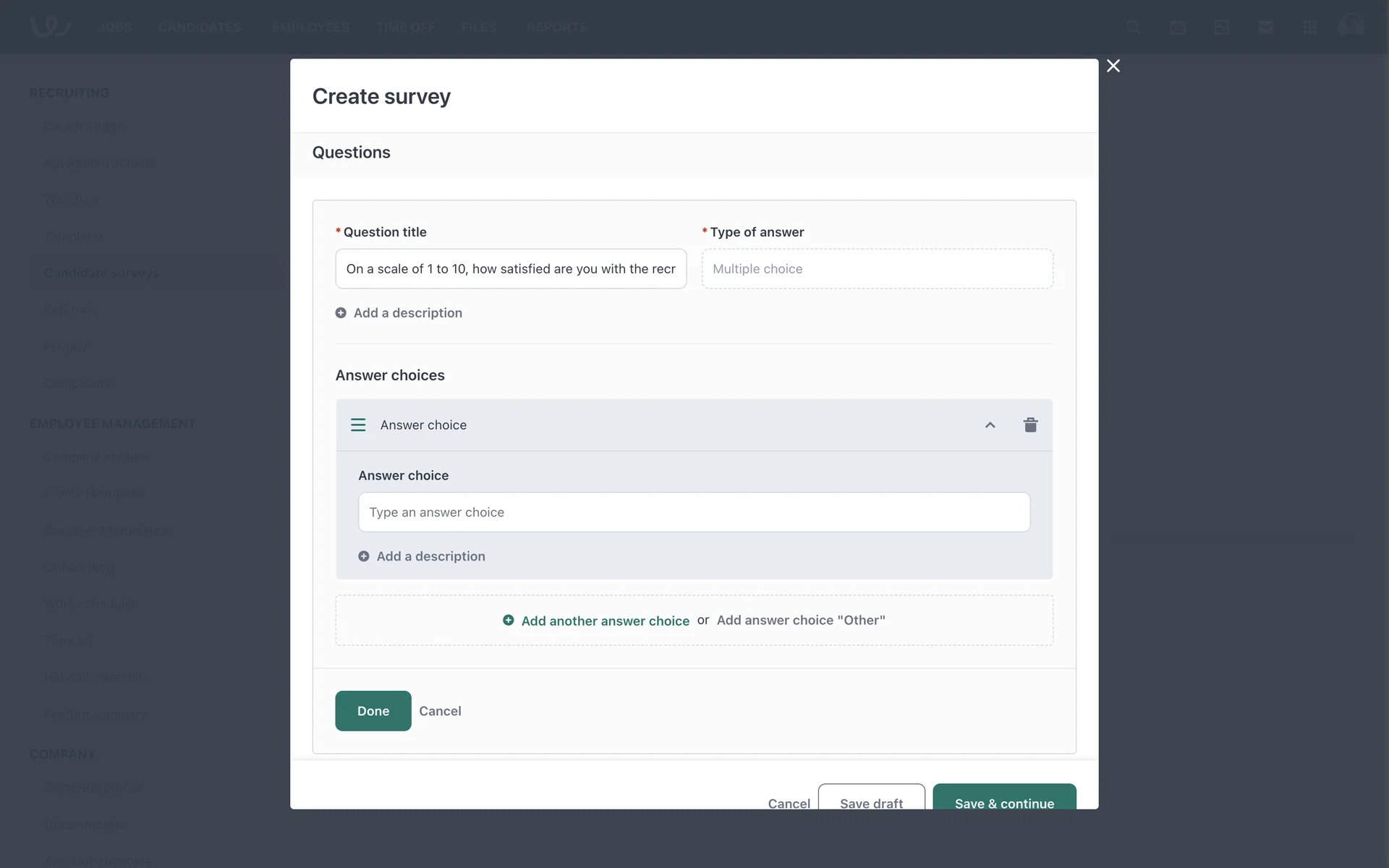Open the Candidates menu item
Screen dimensions: 1389x868
200,27
